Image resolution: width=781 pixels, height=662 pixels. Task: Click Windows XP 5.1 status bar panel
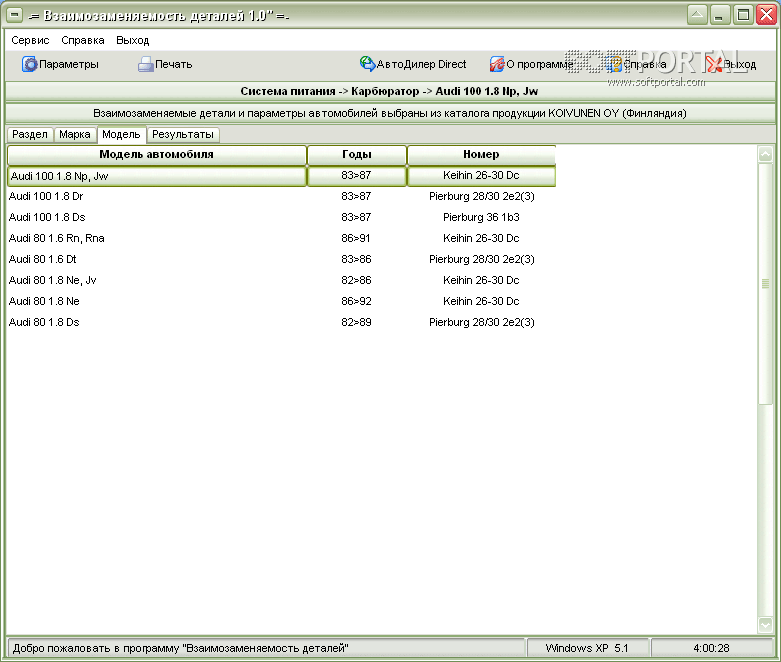coord(587,648)
